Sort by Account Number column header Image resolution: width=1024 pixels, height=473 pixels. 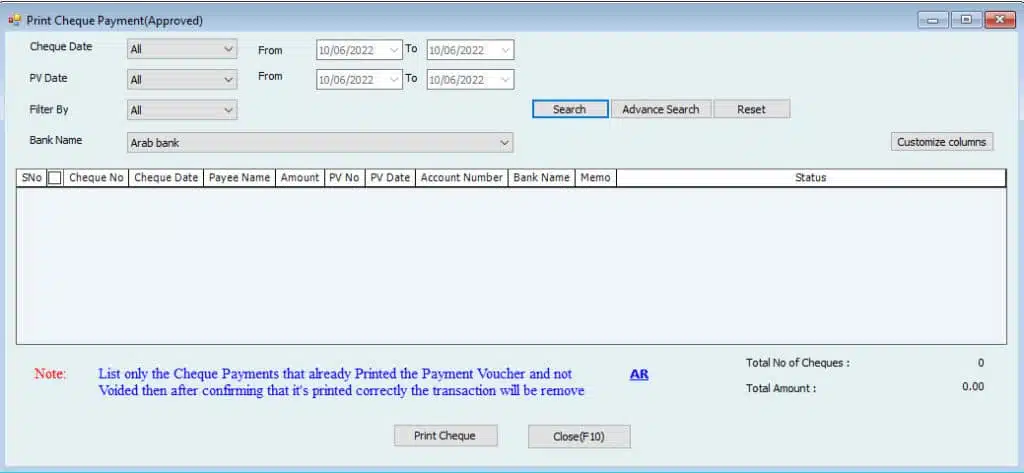[462, 178]
